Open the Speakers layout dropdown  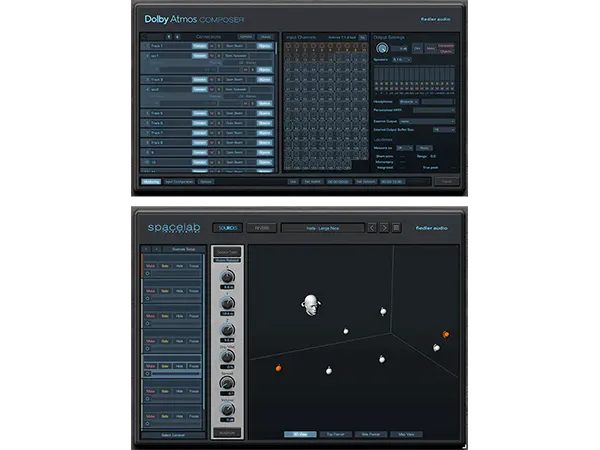pyautogui.click(x=402, y=60)
